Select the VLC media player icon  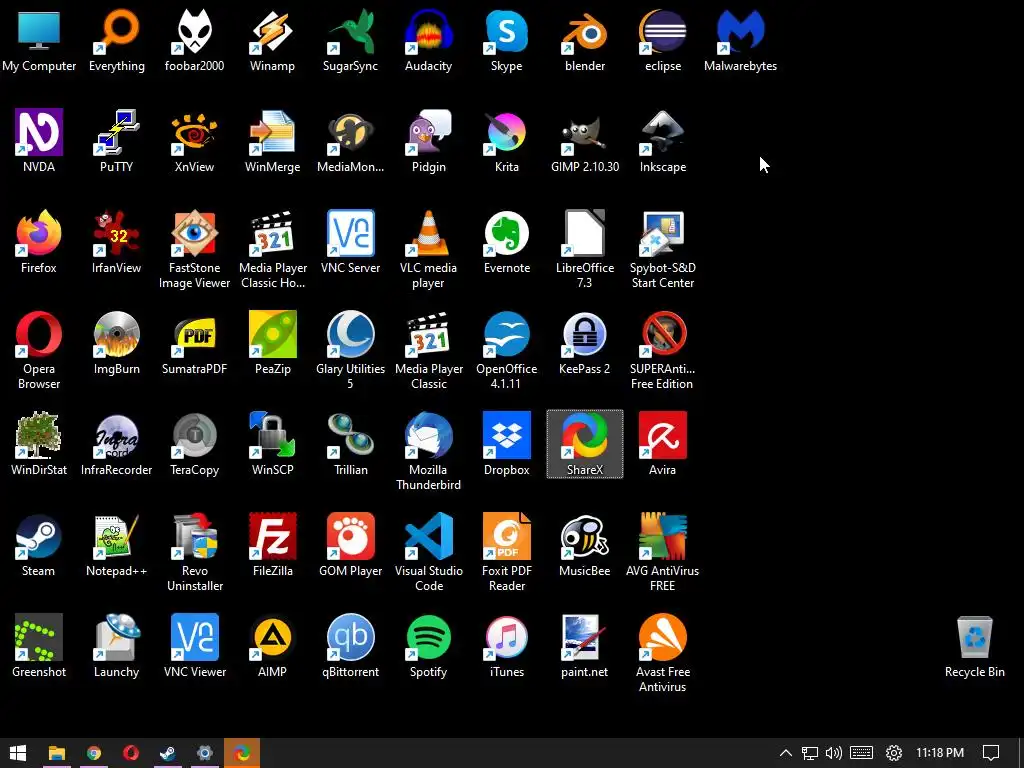tap(428, 249)
